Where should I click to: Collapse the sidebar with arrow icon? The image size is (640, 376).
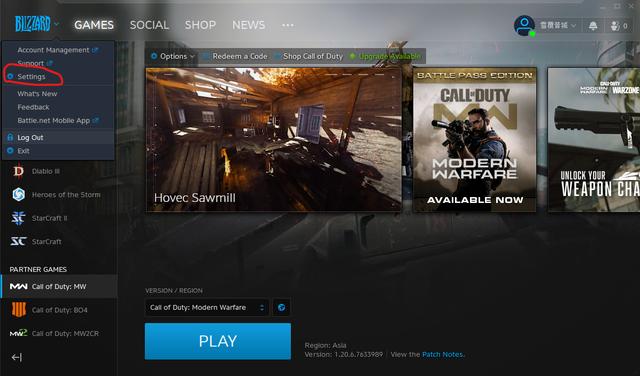[x=17, y=357]
